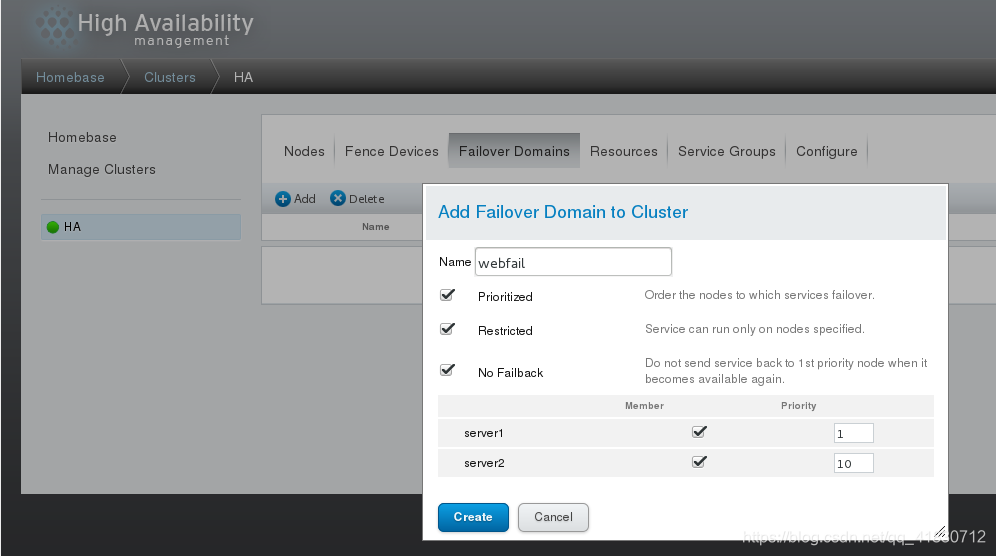Toggle the Prioritized checkbox
Viewport: 996px width, 556px height.
point(447,295)
